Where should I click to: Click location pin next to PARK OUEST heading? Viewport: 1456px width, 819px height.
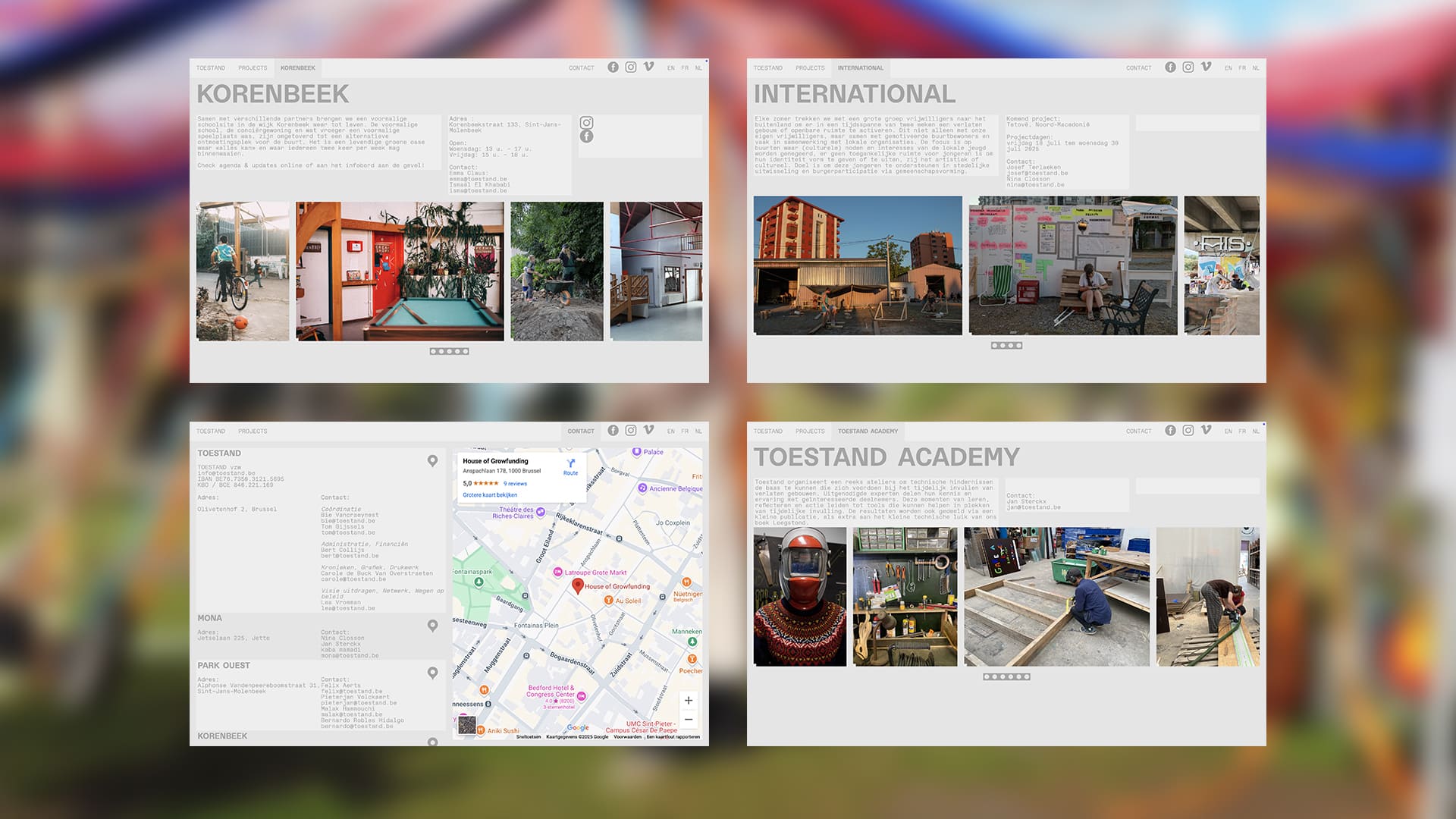pyautogui.click(x=432, y=673)
